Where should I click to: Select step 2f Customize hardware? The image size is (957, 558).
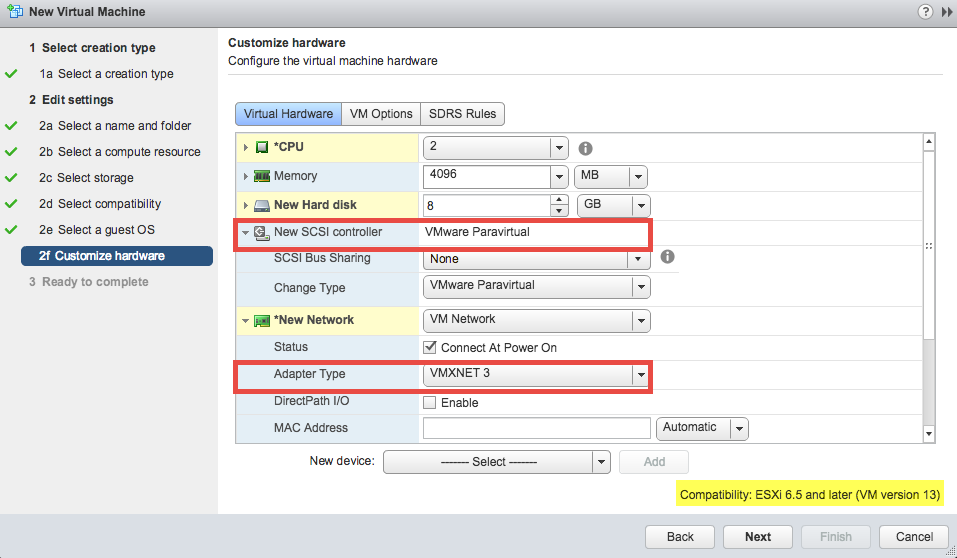pyautogui.click(x=117, y=256)
